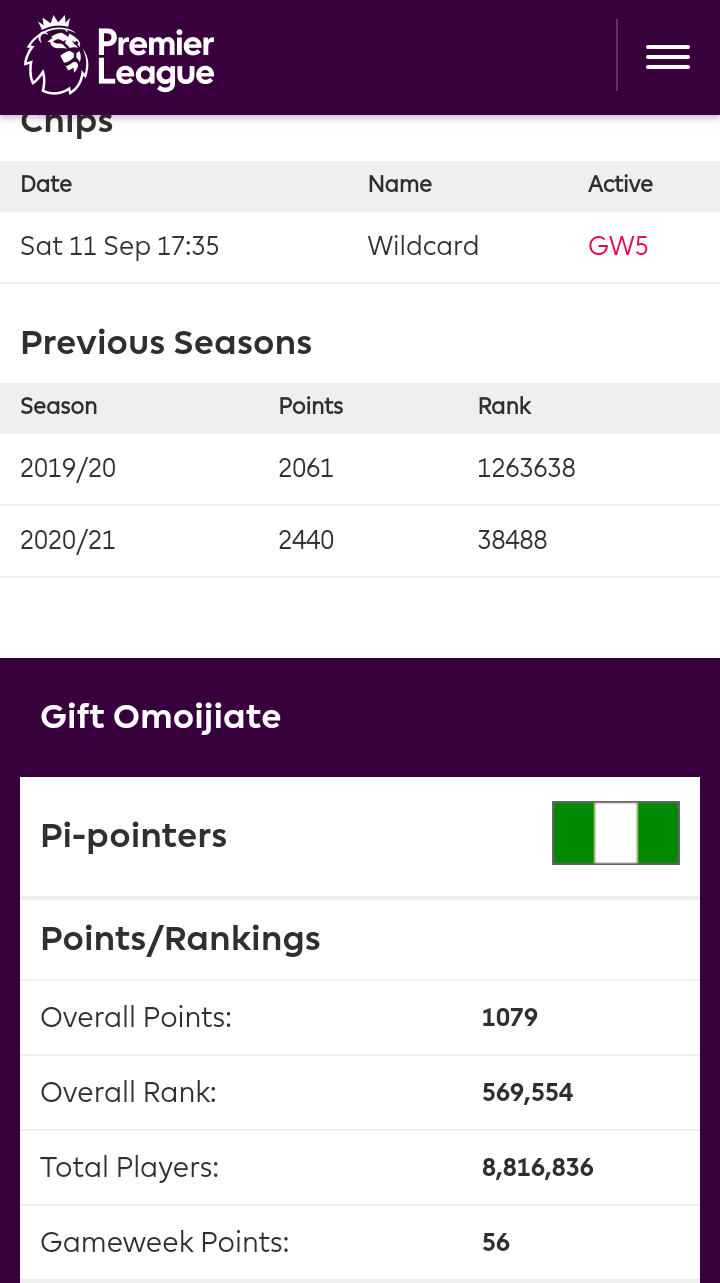Screen dimensions: 720x1283
Task: Click the Name column header in Chips
Action: [x=400, y=184]
